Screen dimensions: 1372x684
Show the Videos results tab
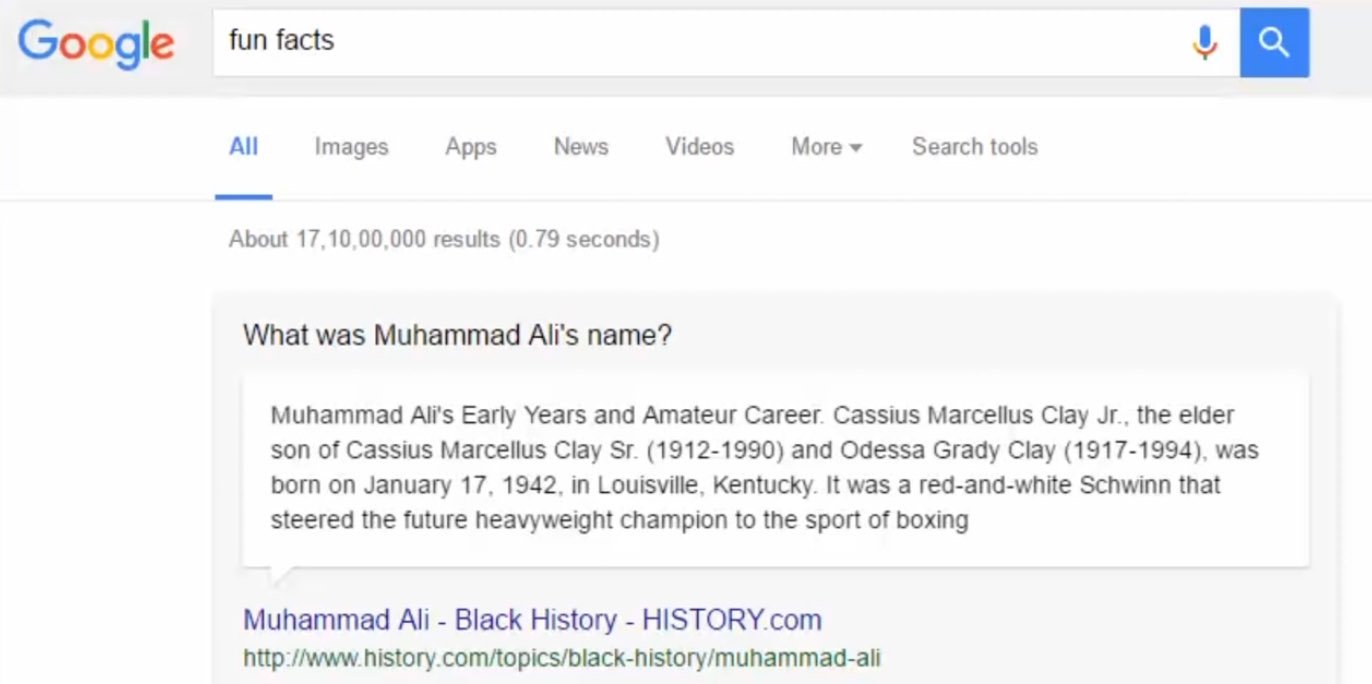click(700, 147)
